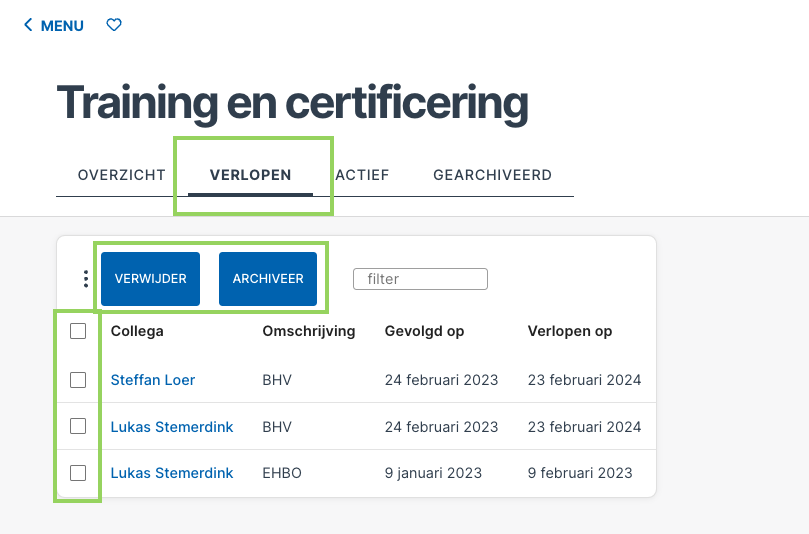This screenshot has height=534, width=809.
Task: Click the Archiveer button
Action: [268, 279]
